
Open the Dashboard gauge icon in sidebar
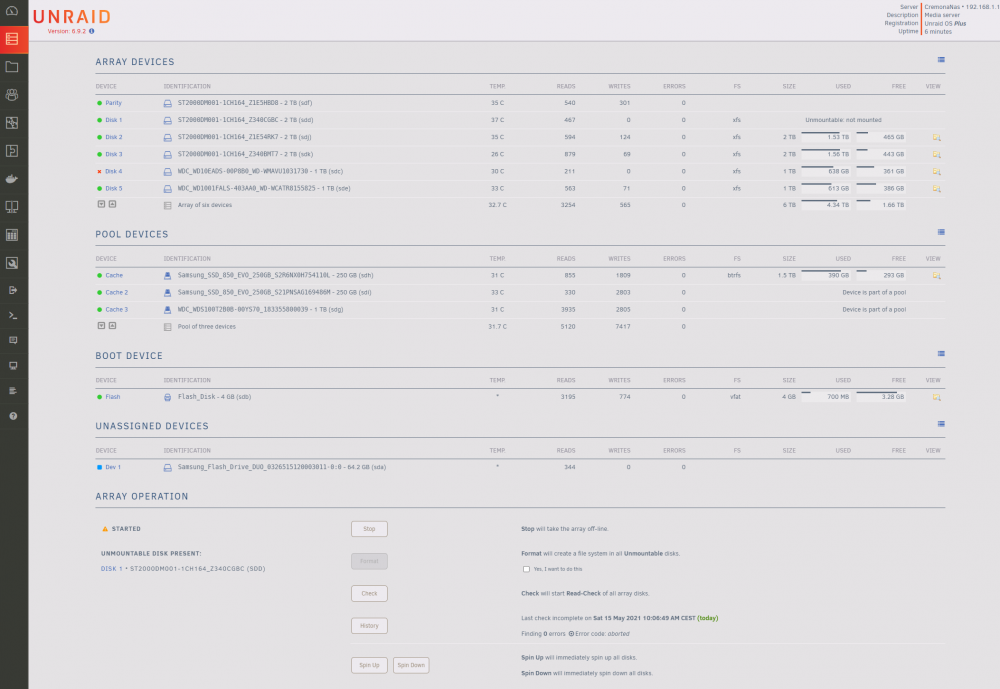(11, 10)
